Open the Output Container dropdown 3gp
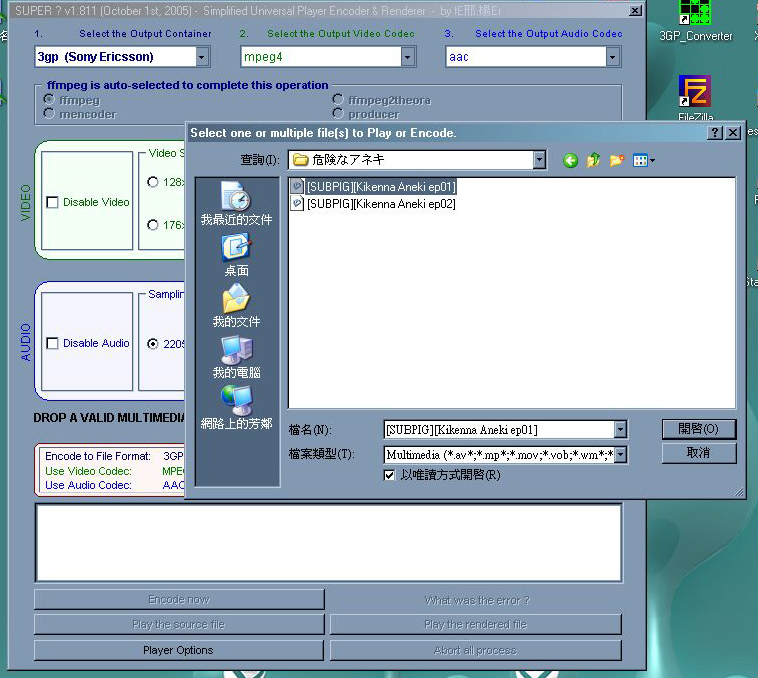 122,57
